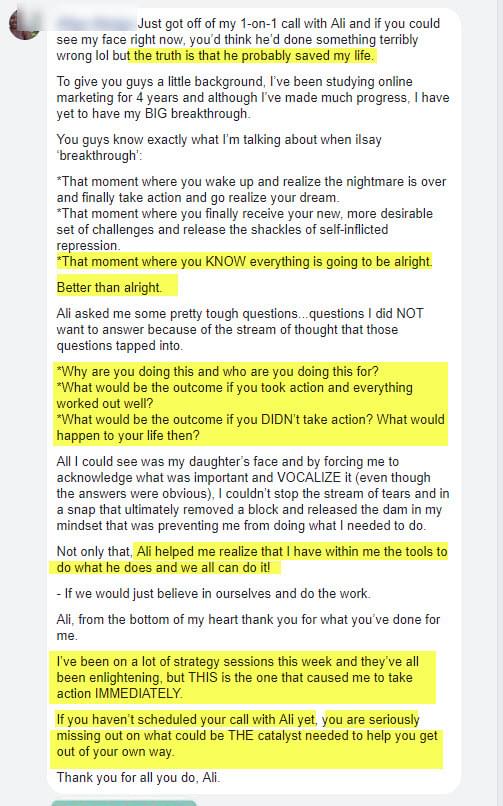This screenshot has width=503, height=806.
Task: Click highlighted 'Ali helped me realize' sentence
Action: point(248,559)
